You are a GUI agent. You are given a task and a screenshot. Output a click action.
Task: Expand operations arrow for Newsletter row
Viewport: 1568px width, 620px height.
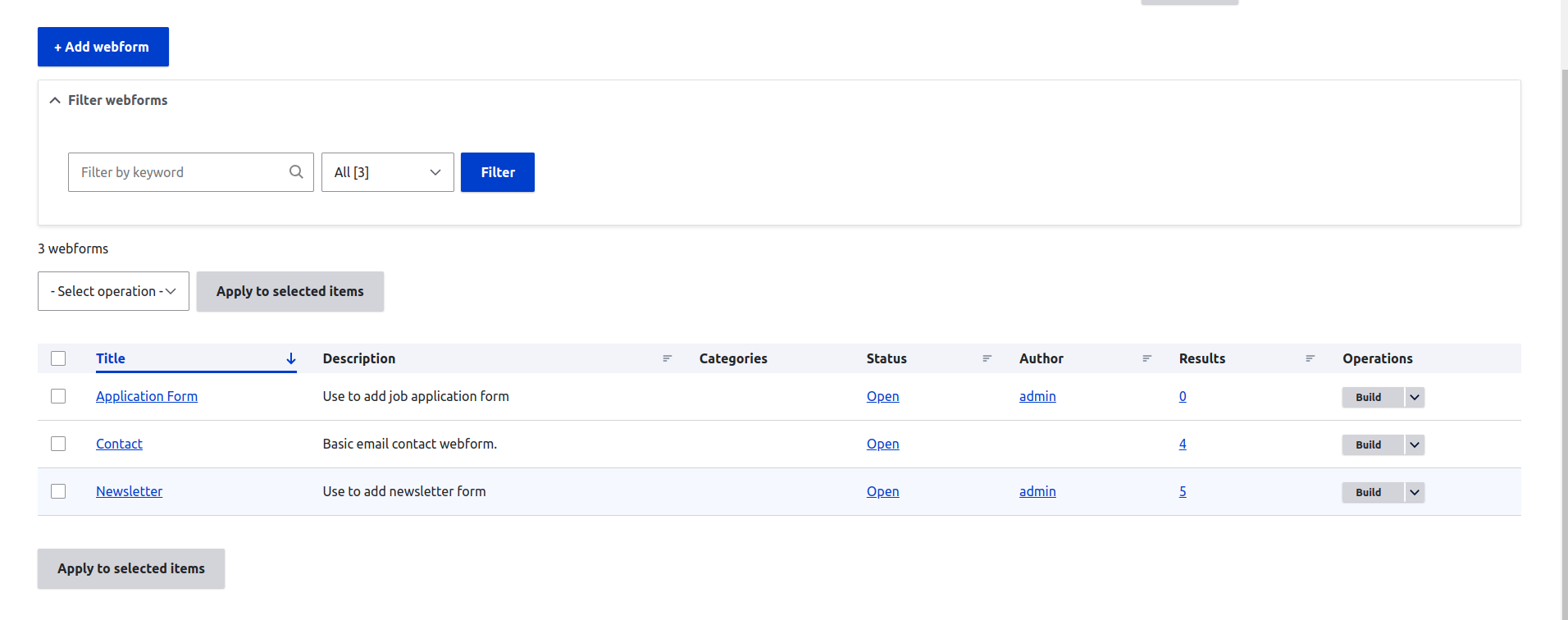coord(1415,492)
